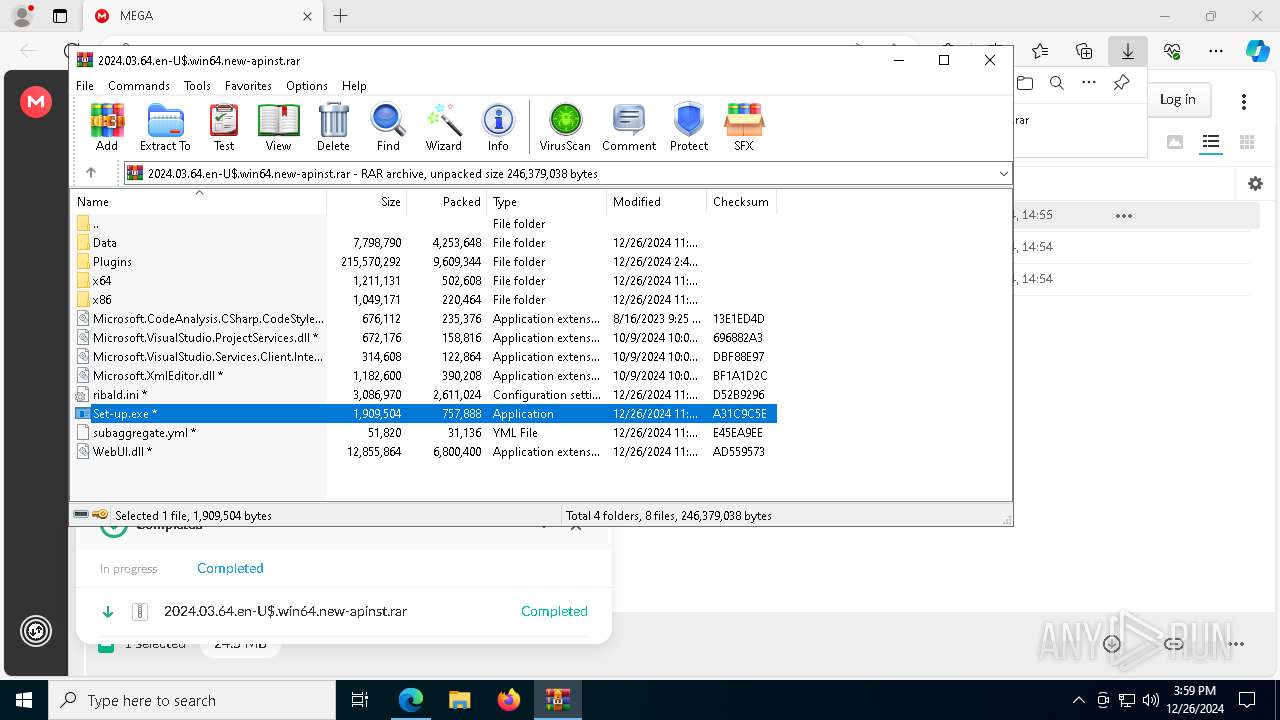Open the Commands menu
Viewport: 1280px width, 720px height.
coord(139,86)
